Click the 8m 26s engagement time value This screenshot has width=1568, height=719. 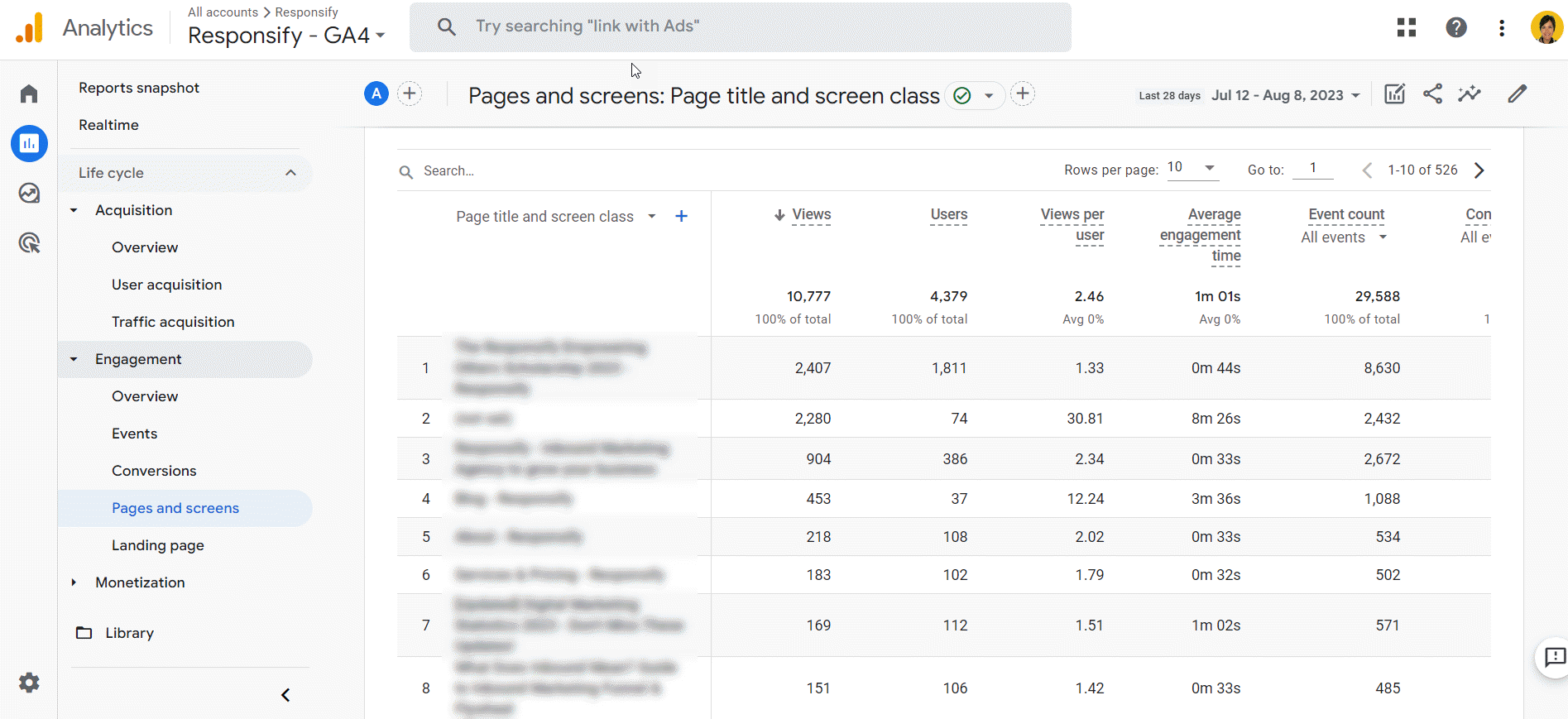click(x=1216, y=419)
